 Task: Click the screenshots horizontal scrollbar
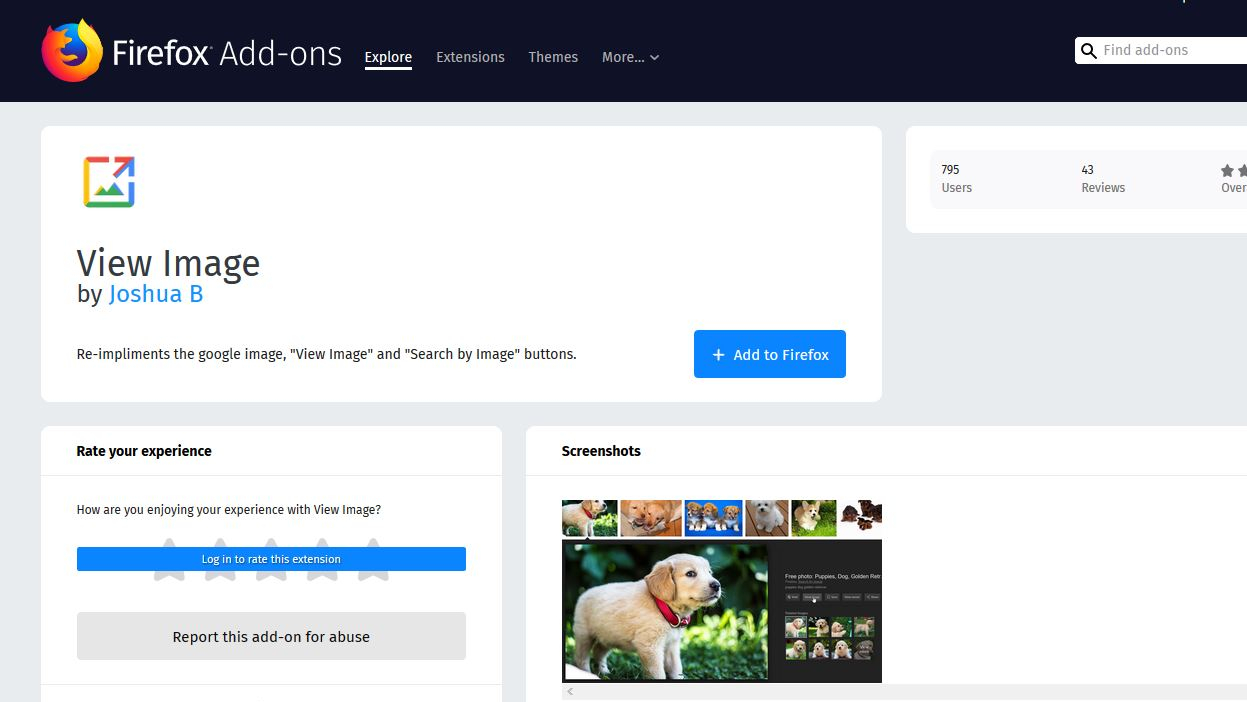pos(904,691)
